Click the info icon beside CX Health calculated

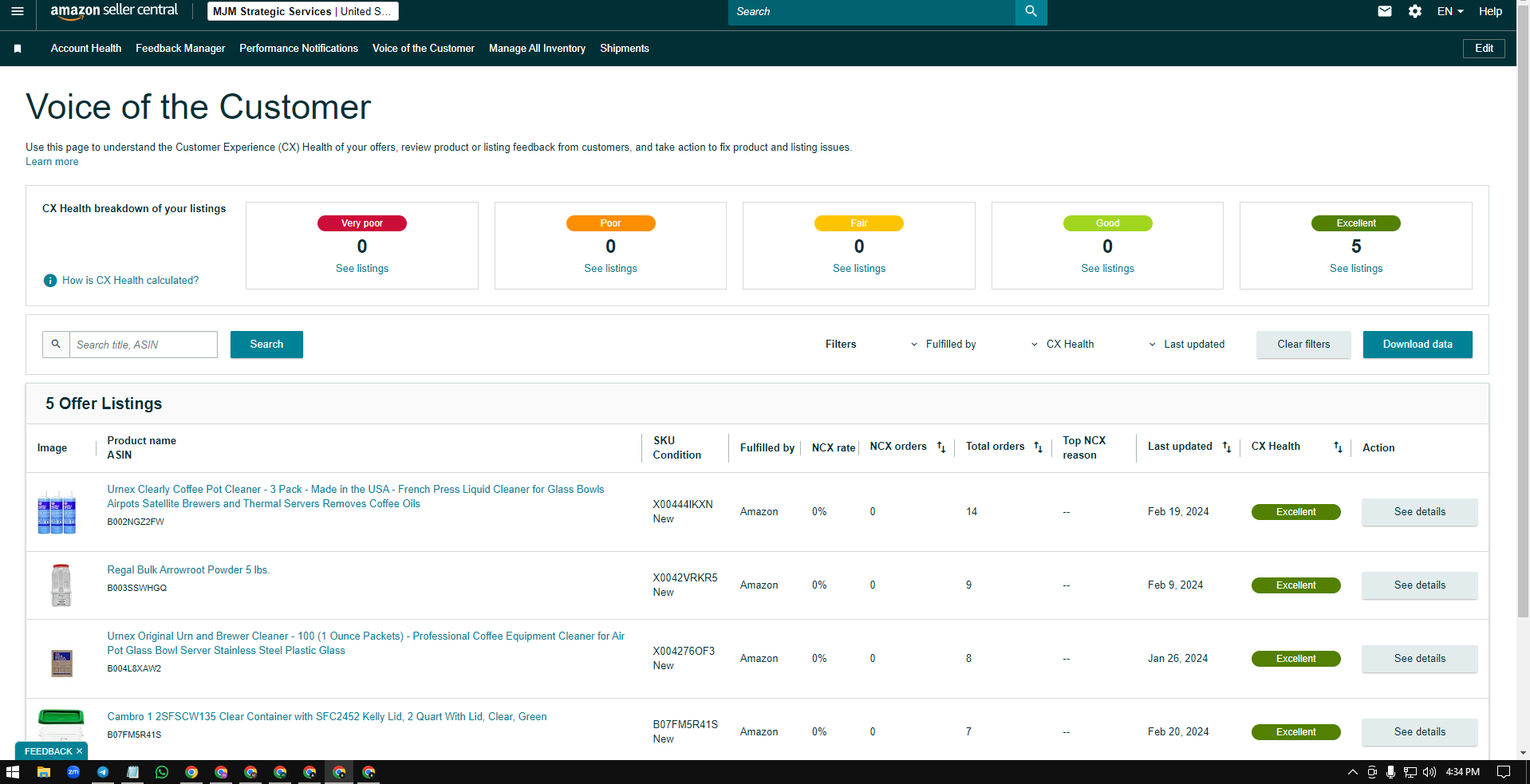[50, 281]
